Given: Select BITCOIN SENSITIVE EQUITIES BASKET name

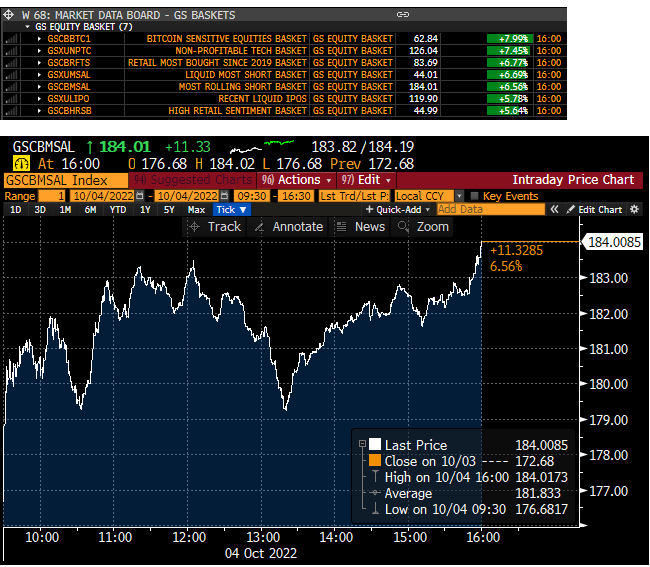Looking at the screenshot, I should (226, 39).
